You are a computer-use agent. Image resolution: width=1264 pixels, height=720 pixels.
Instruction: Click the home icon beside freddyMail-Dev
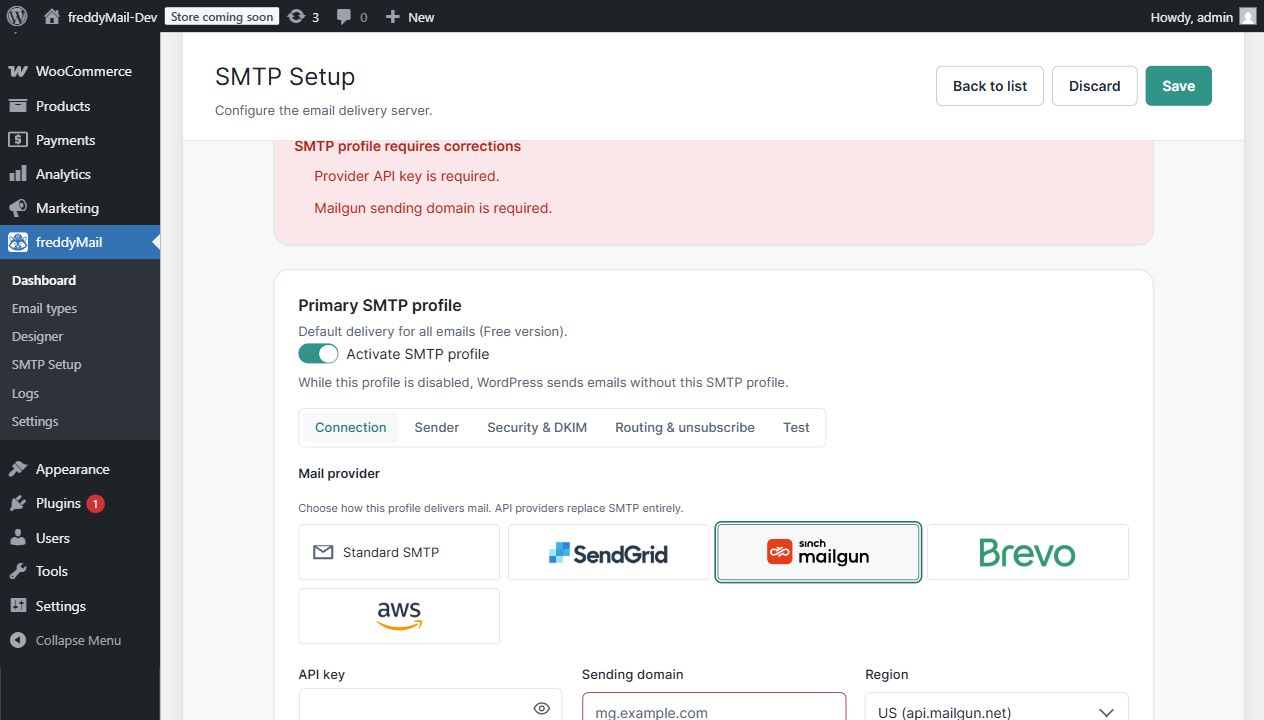point(52,16)
